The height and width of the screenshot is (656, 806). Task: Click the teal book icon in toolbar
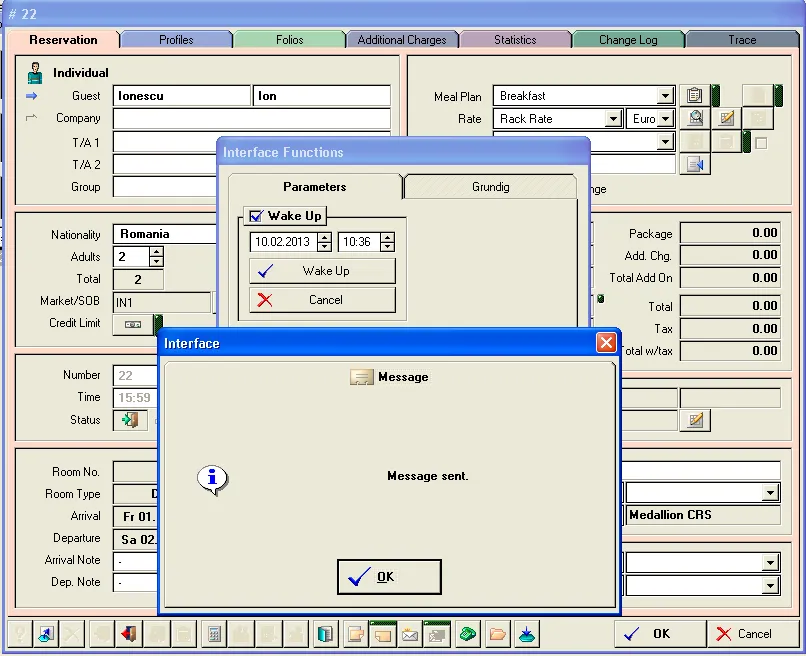[325, 634]
